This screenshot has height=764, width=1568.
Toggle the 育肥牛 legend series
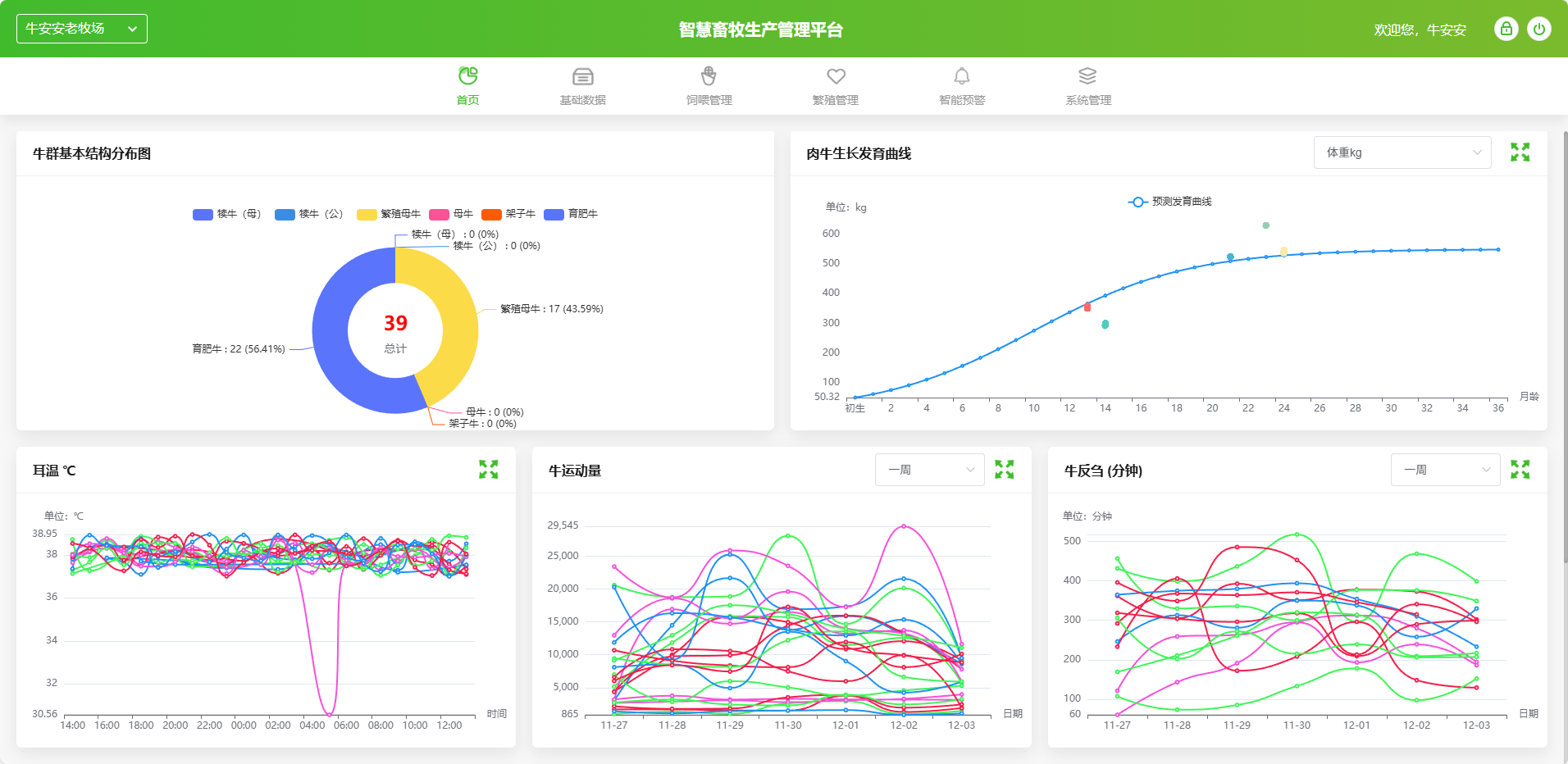pos(571,214)
